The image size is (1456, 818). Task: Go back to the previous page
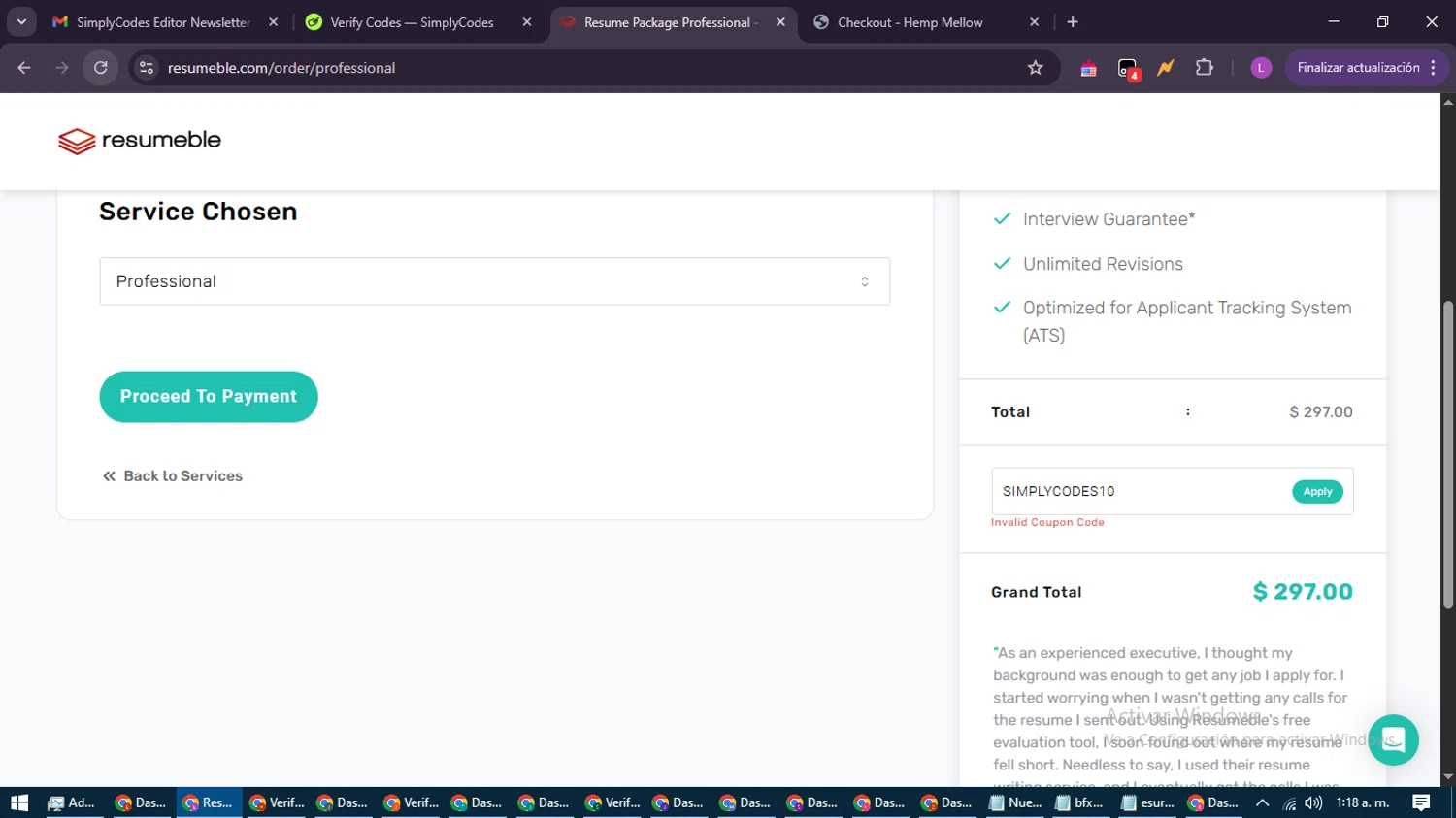[24, 68]
